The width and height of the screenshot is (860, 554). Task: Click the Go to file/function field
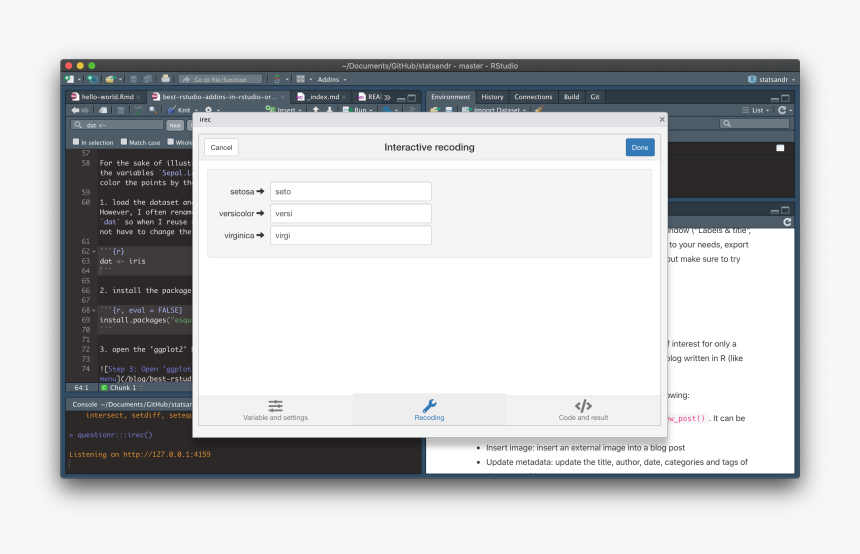[x=220, y=80]
